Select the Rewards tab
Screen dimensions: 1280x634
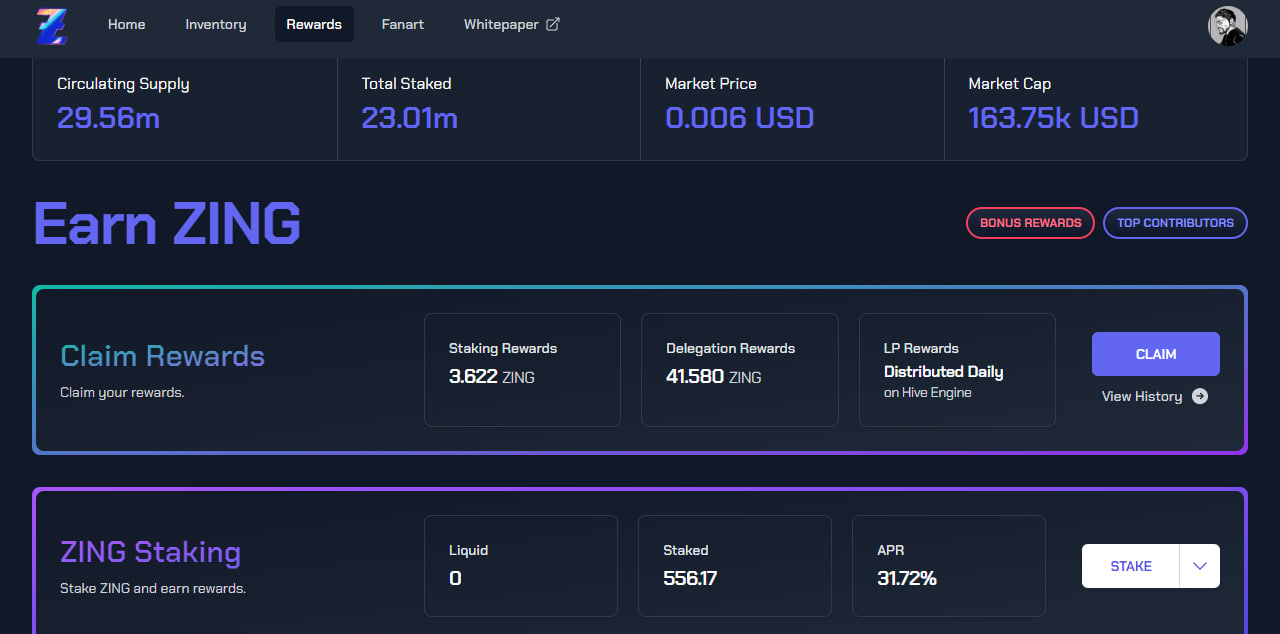click(314, 24)
